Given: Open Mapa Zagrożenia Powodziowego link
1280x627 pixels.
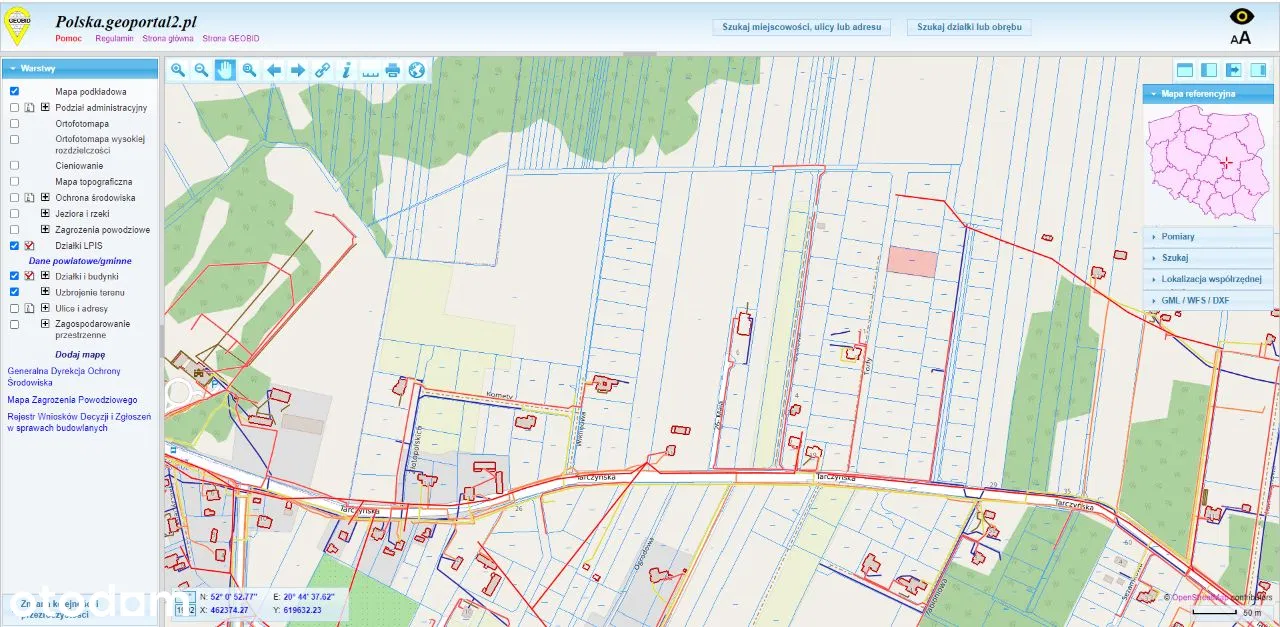Looking at the screenshot, I should [72, 399].
